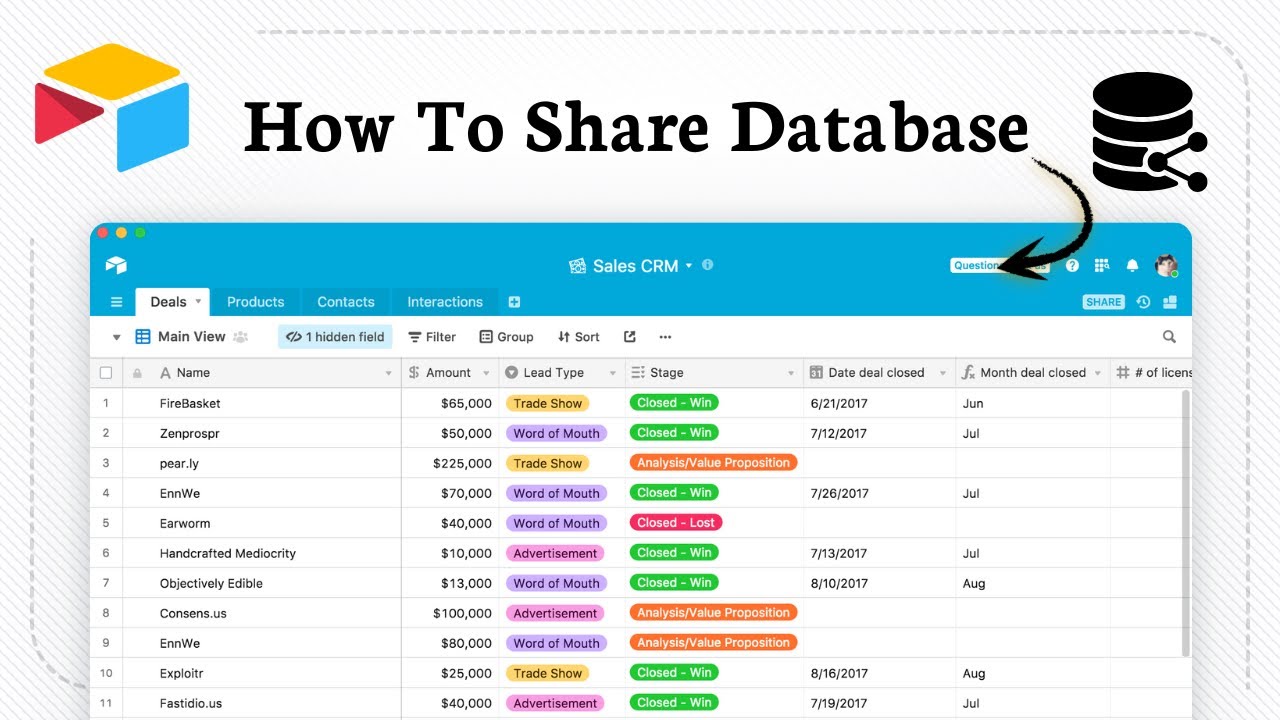The height and width of the screenshot is (720, 1280).
Task: Click the lock icon in header row
Action: [x=137, y=373]
